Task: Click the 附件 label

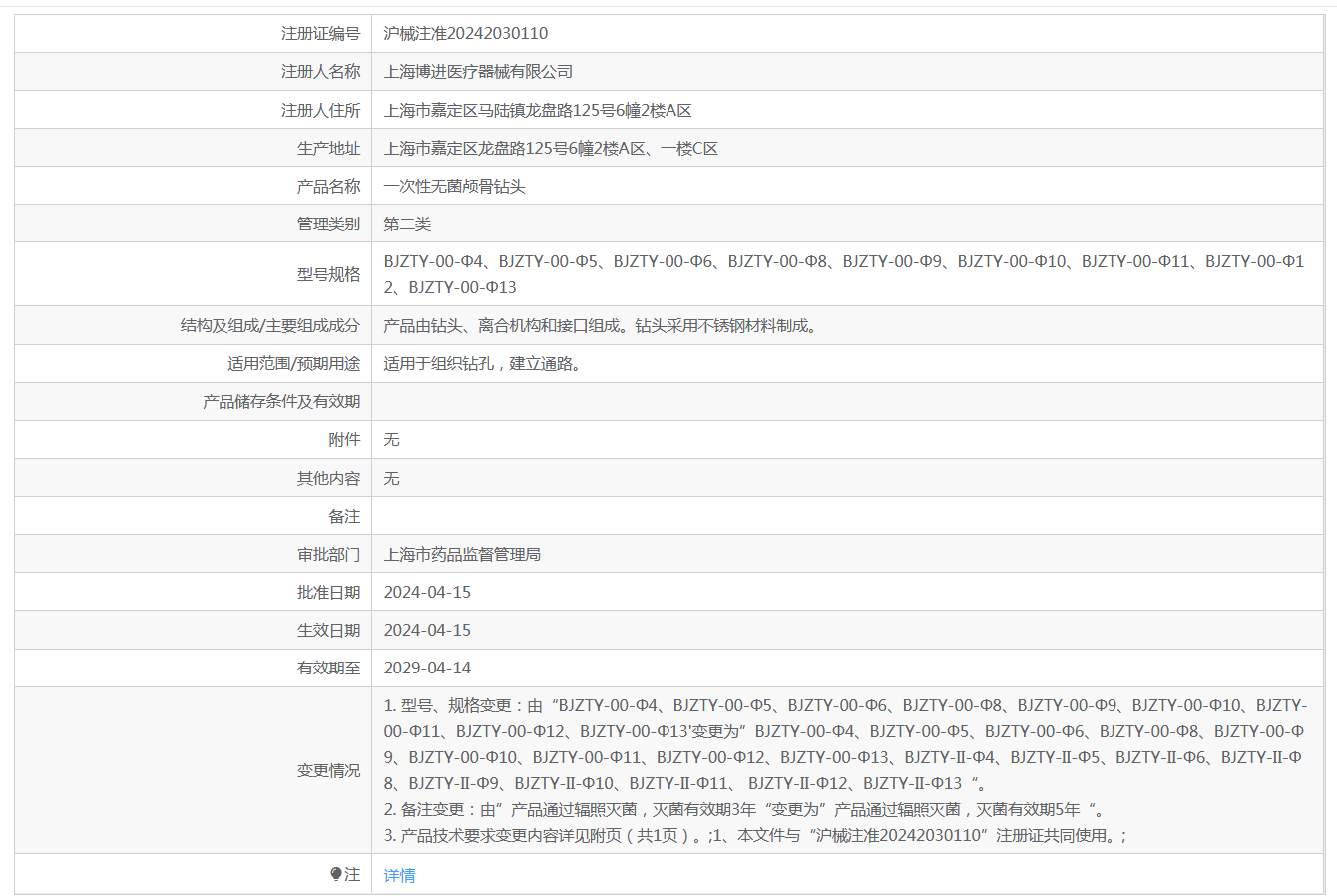Action: coord(344,439)
